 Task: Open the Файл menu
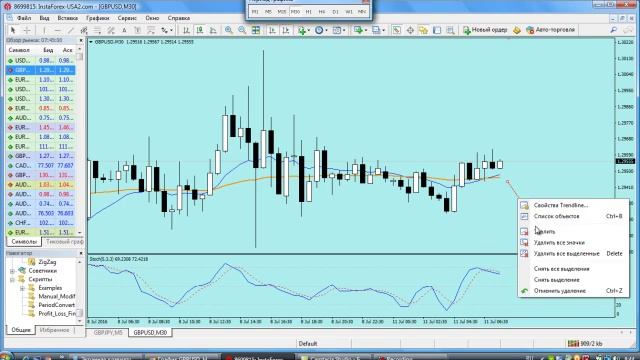click(x=24, y=18)
